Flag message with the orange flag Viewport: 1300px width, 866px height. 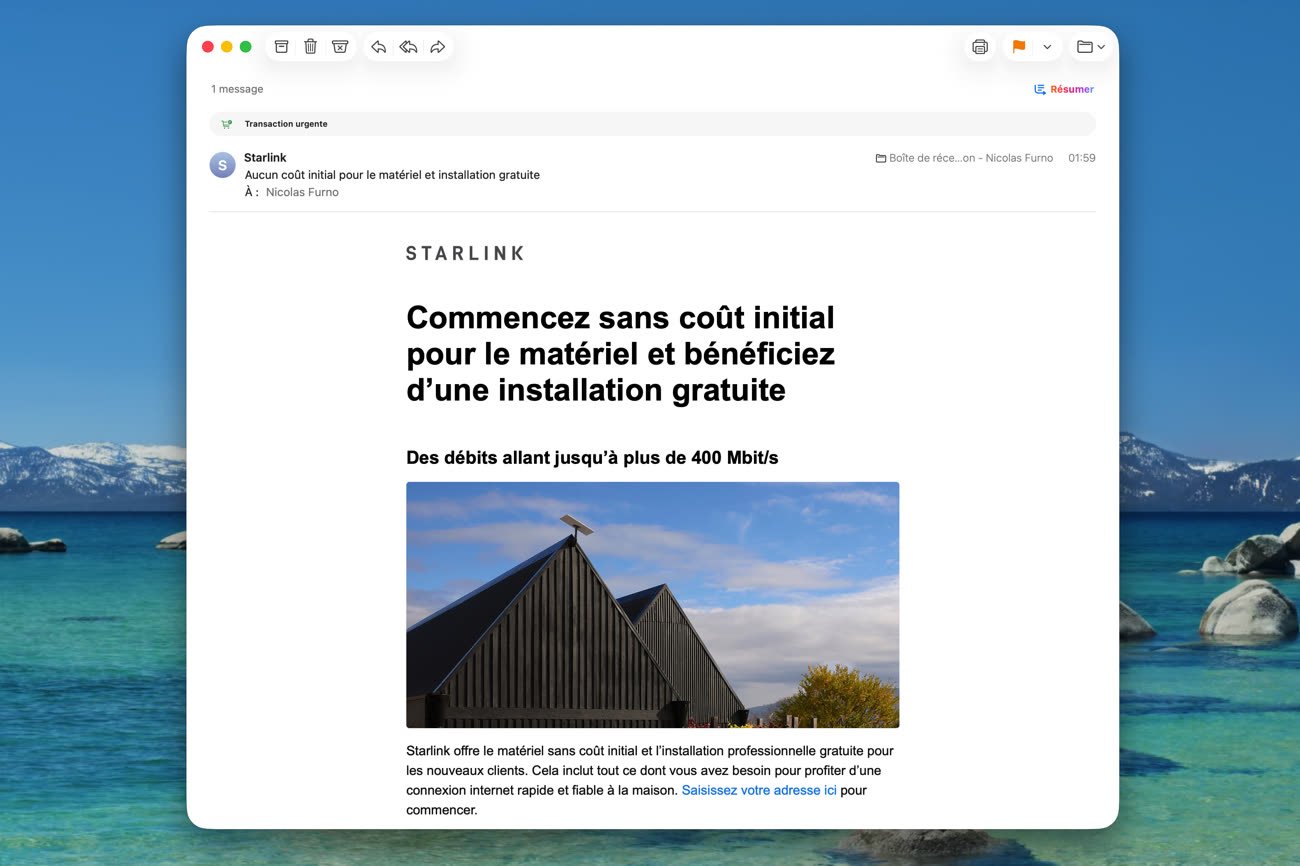1019,47
